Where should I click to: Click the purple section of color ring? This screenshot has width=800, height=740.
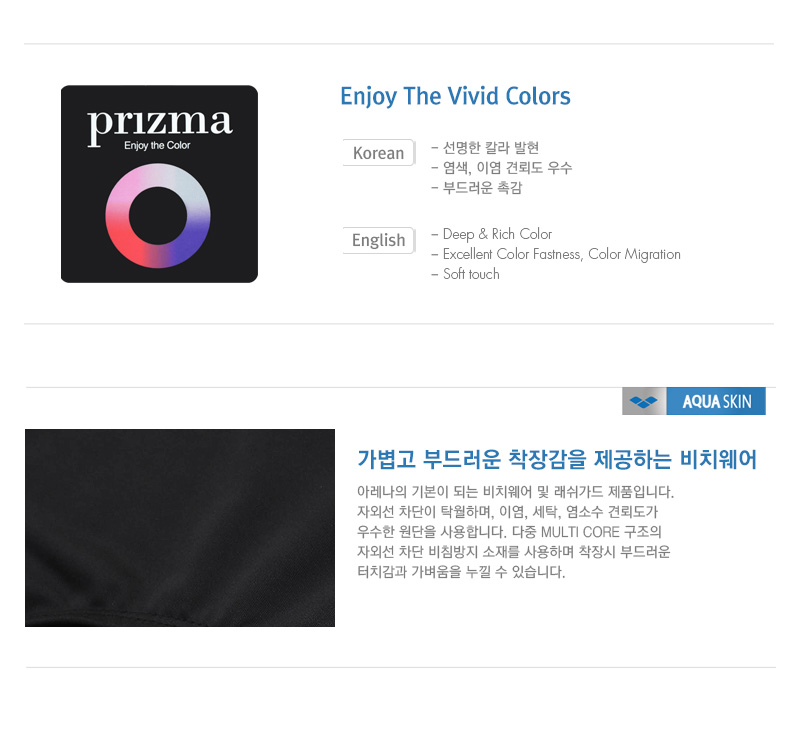[191, 238]
